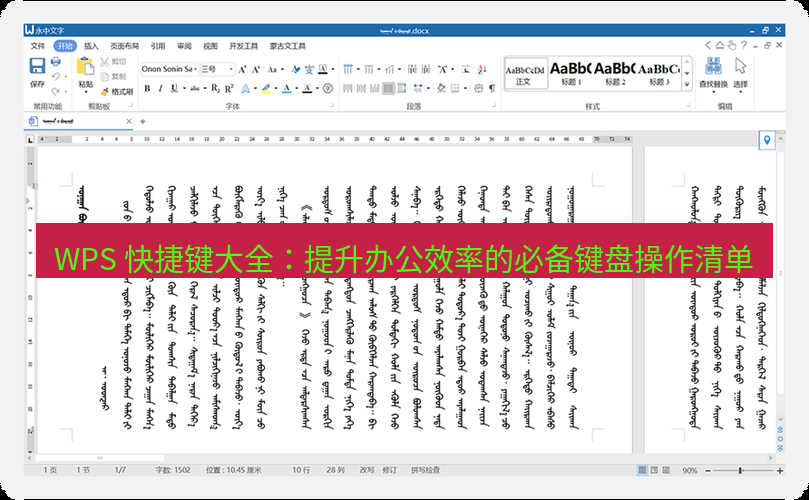Click the Shrink Font A icon
809x500 pixels.
(255, 69)
